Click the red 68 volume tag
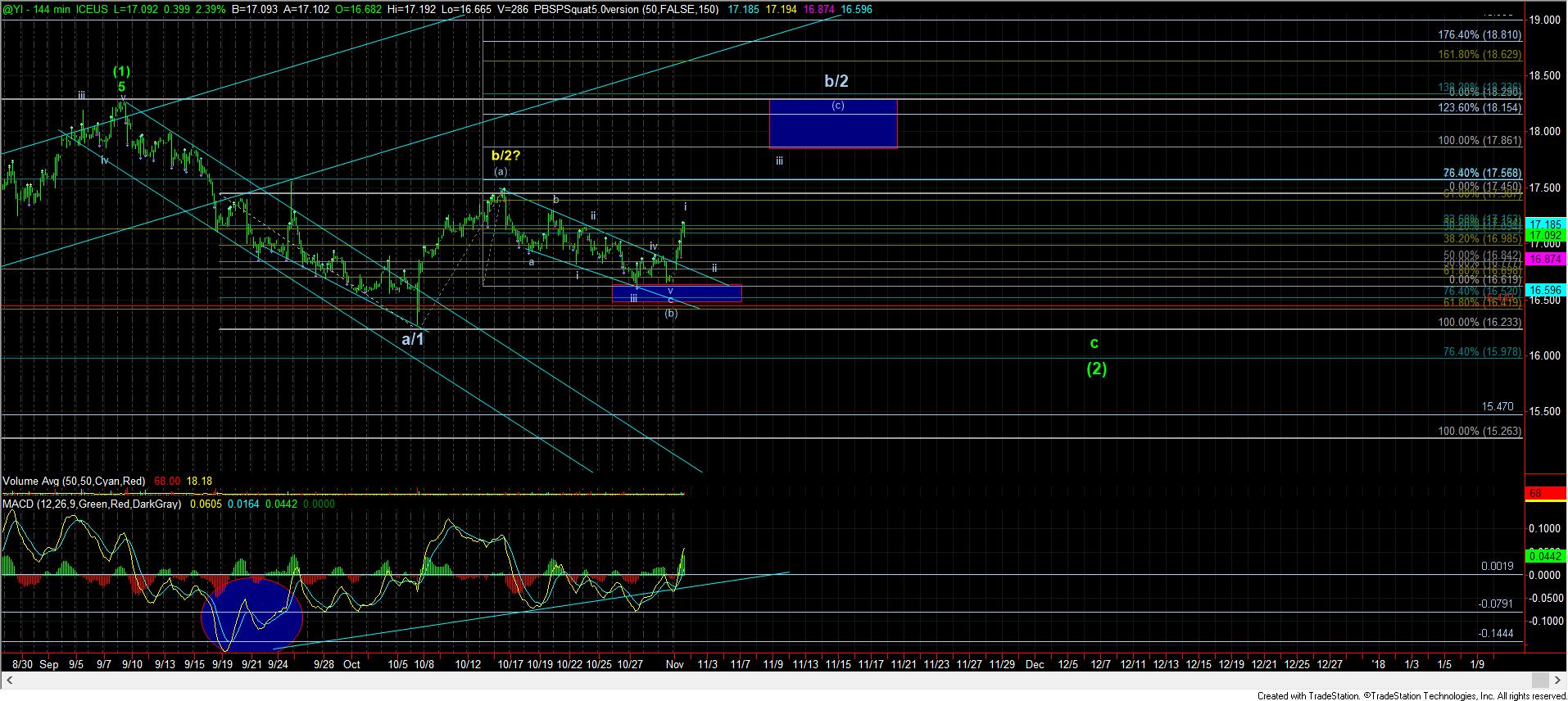Image resolution: width=1568 pixels, height=701 pixels. [x=1535, y=494]
